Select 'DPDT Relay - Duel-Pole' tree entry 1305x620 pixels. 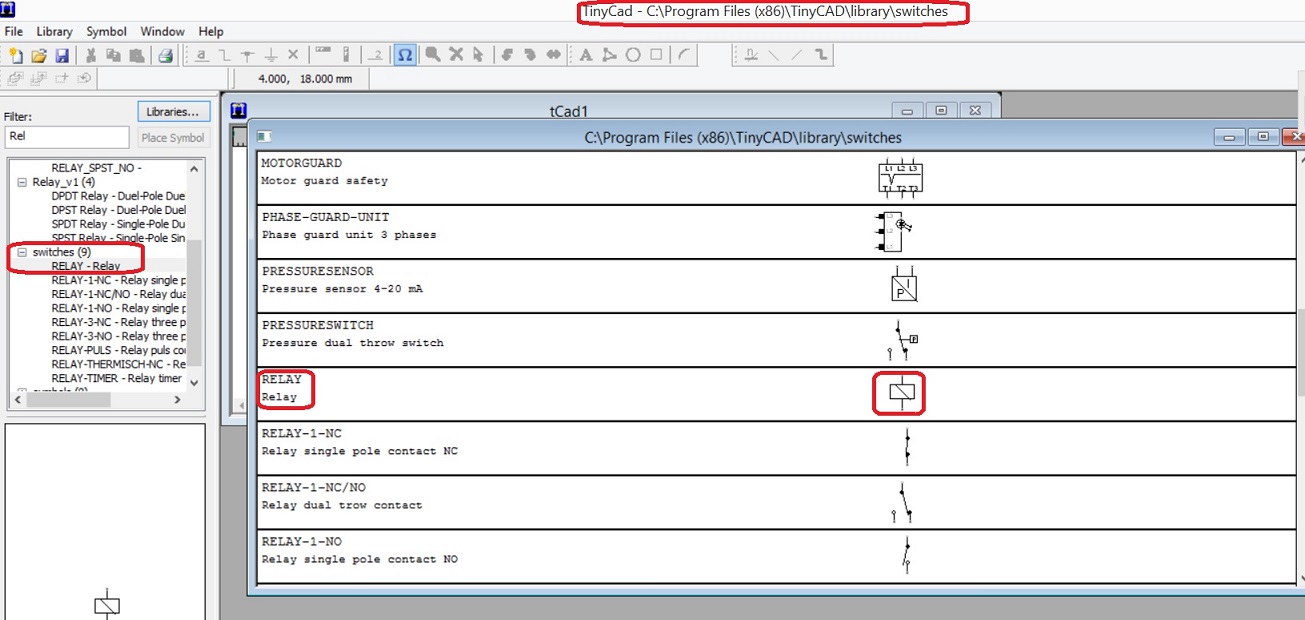(118, 196)
